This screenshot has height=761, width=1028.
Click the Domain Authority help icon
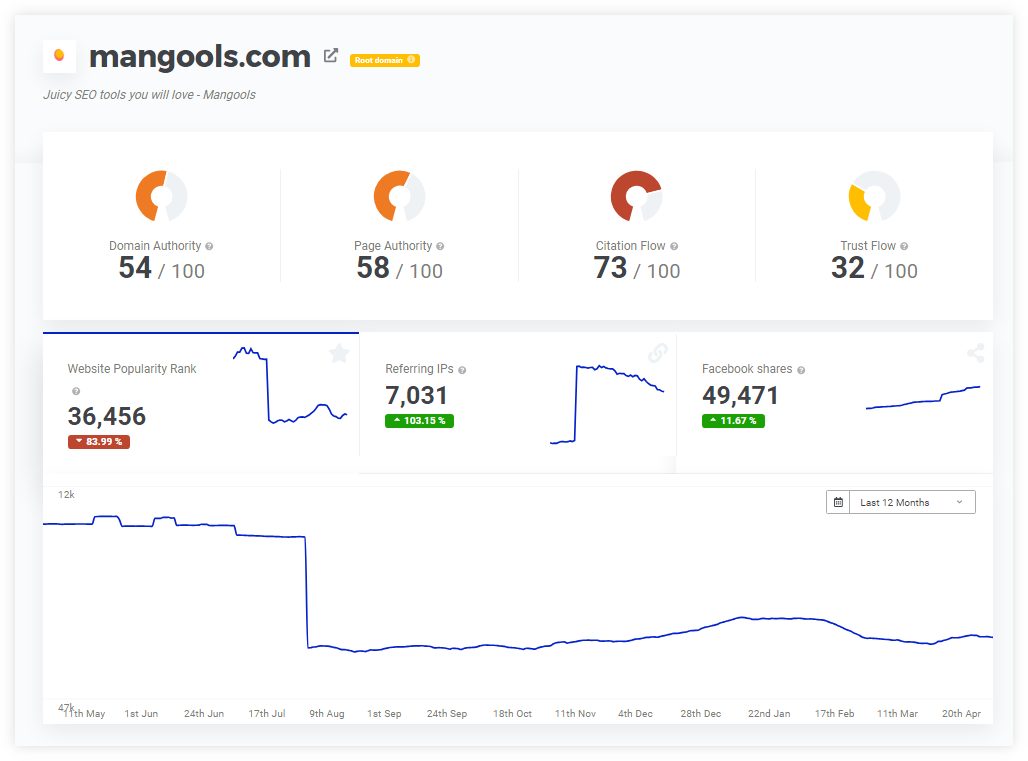[x=209, y=246]
